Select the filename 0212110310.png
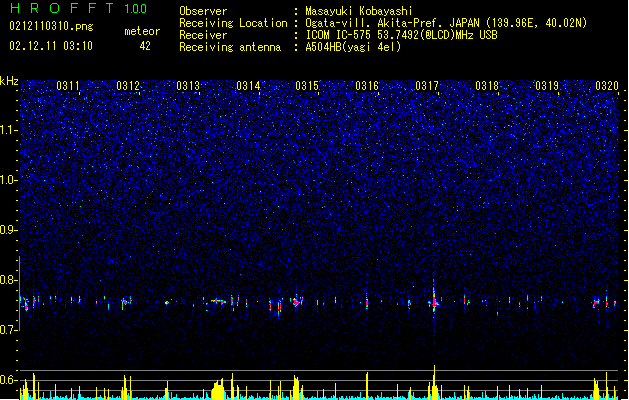The image size is (629, 400). [51, 26]
